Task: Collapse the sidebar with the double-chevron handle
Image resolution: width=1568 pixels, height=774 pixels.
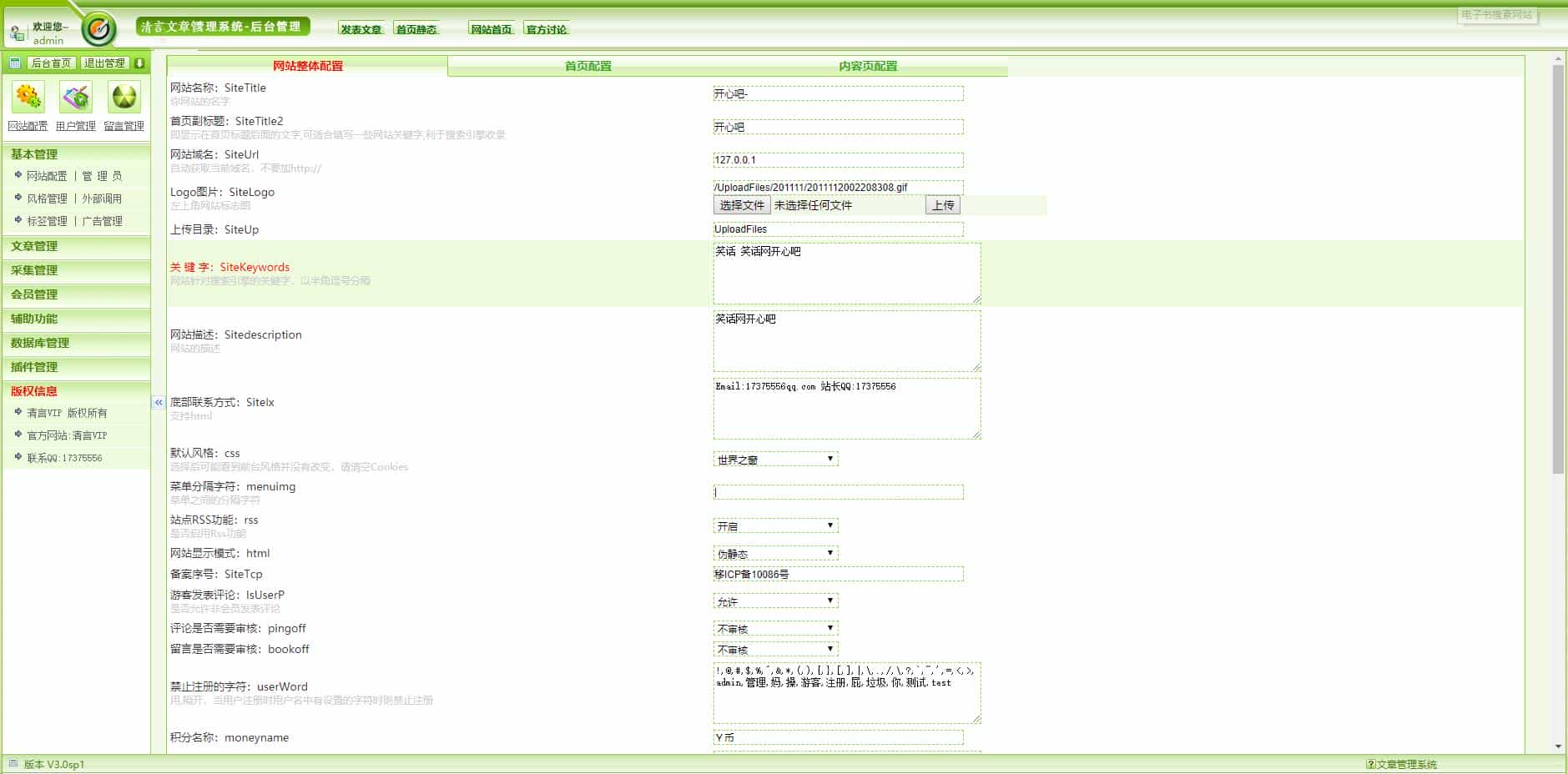Action: pos(159,402)
